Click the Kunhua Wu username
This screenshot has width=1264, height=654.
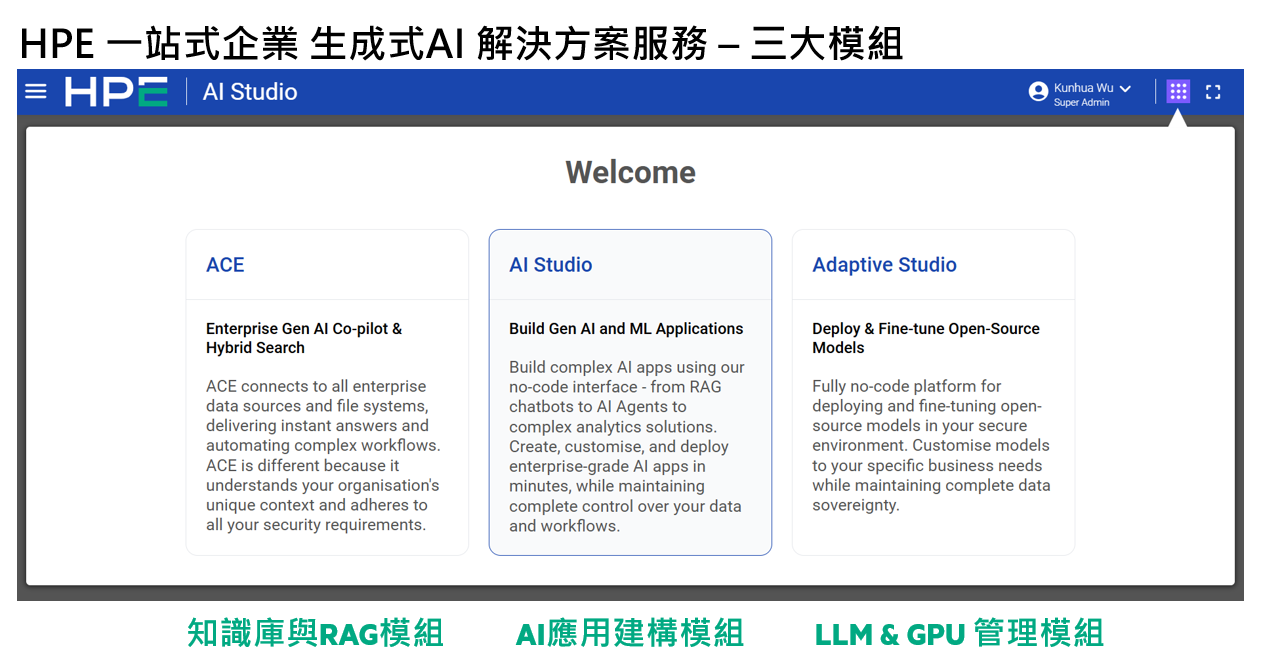tap(1083, 88)
